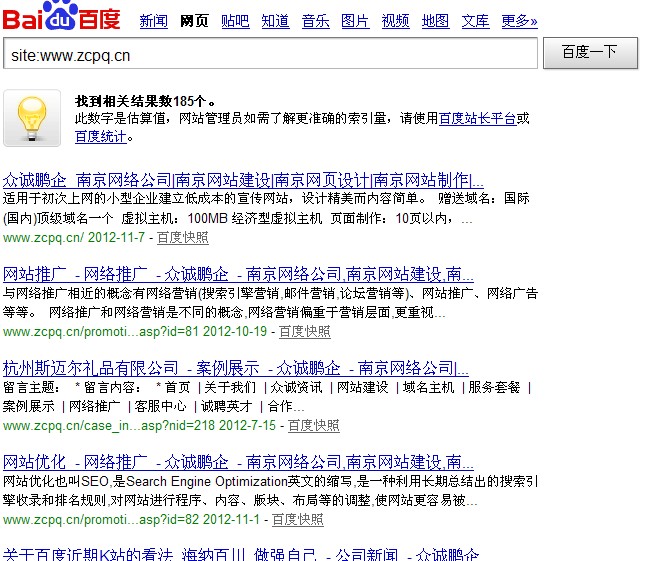Open the 视频 video tab
The height and width of the screenshot is (561, 658).
[x=395, y=21]
